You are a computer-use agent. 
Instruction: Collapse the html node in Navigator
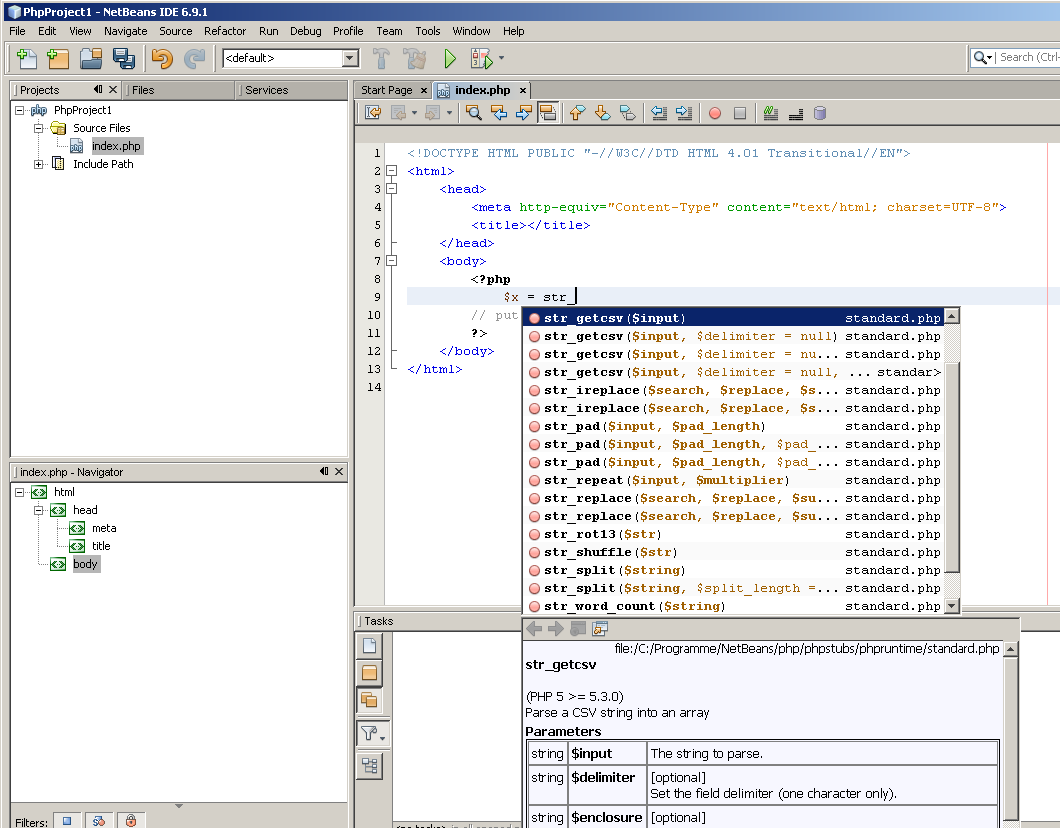(x=20, y=492)
